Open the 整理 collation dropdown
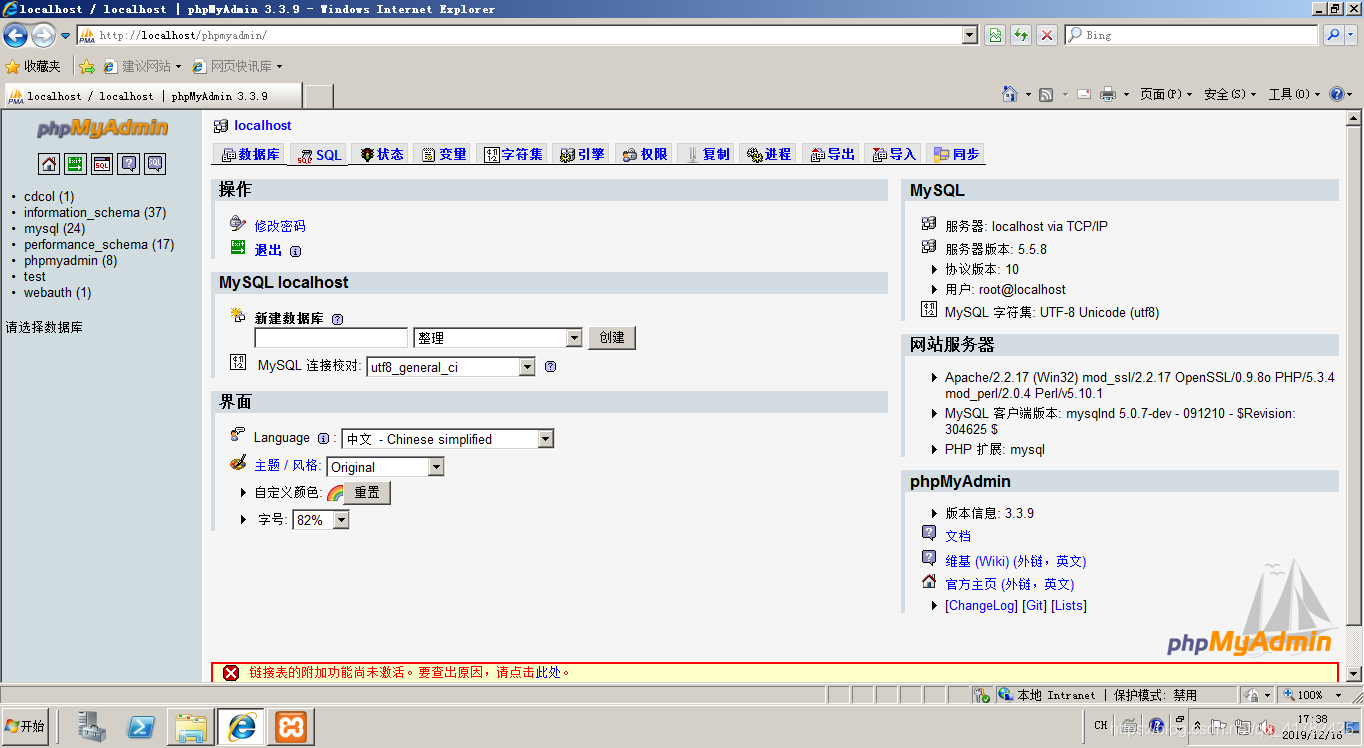Viewport: 1364px width, 748px height. 498,338
